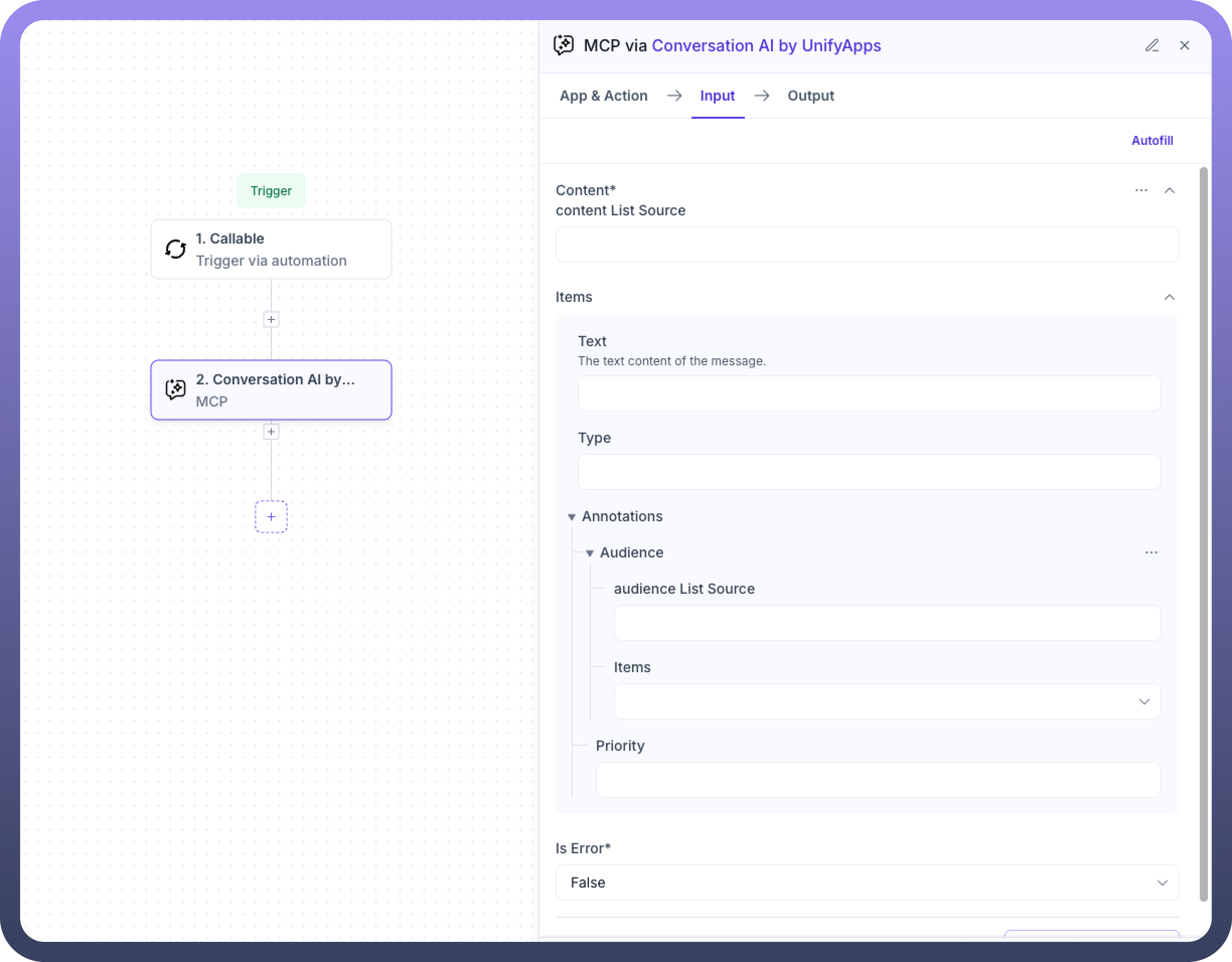Click the MCP header chat-sparkle icon
Image resolution: width=1232 pixels, height=962 pixels.
(x=564, y=46)
